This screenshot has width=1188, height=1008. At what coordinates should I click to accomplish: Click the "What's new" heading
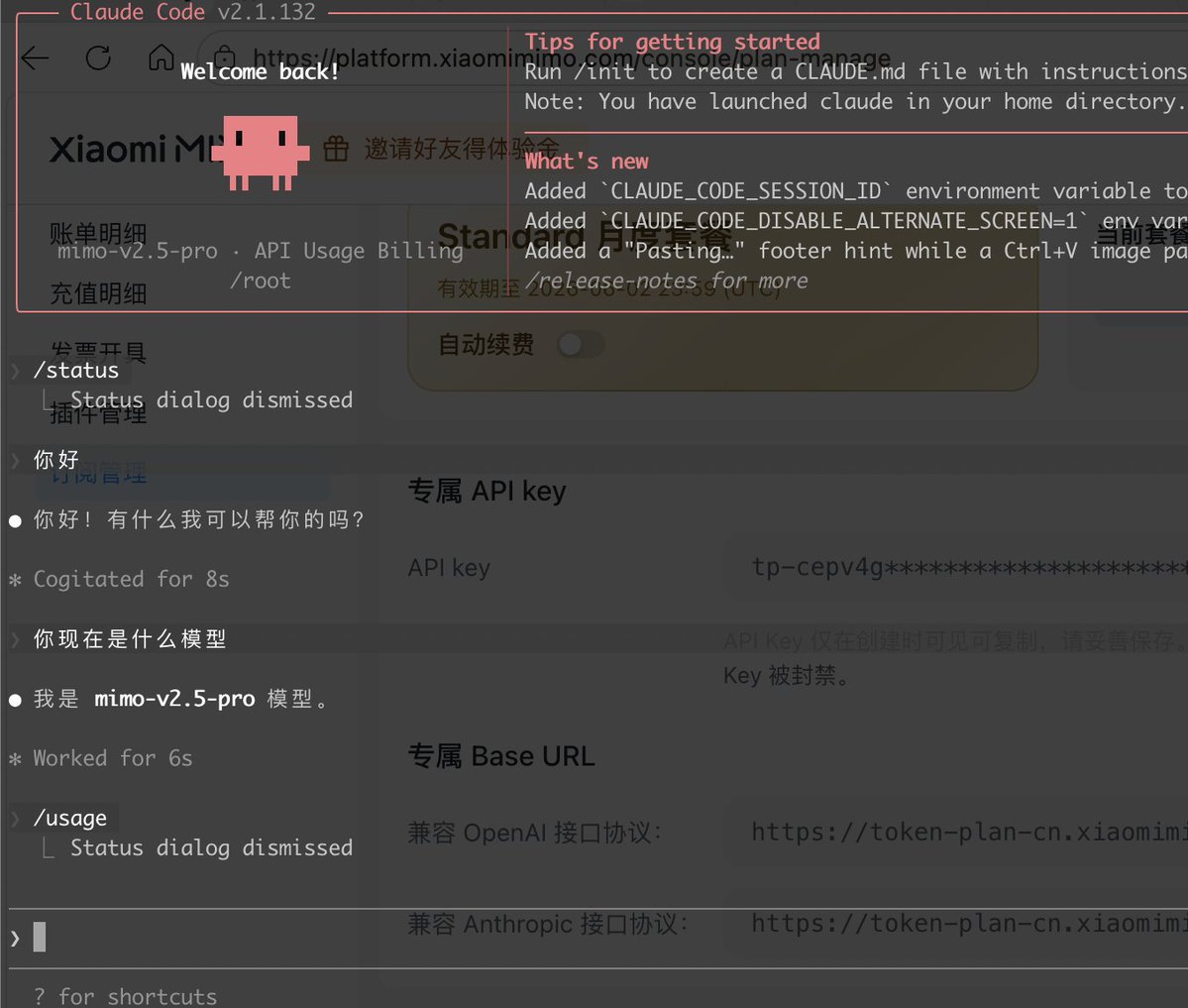587,161
